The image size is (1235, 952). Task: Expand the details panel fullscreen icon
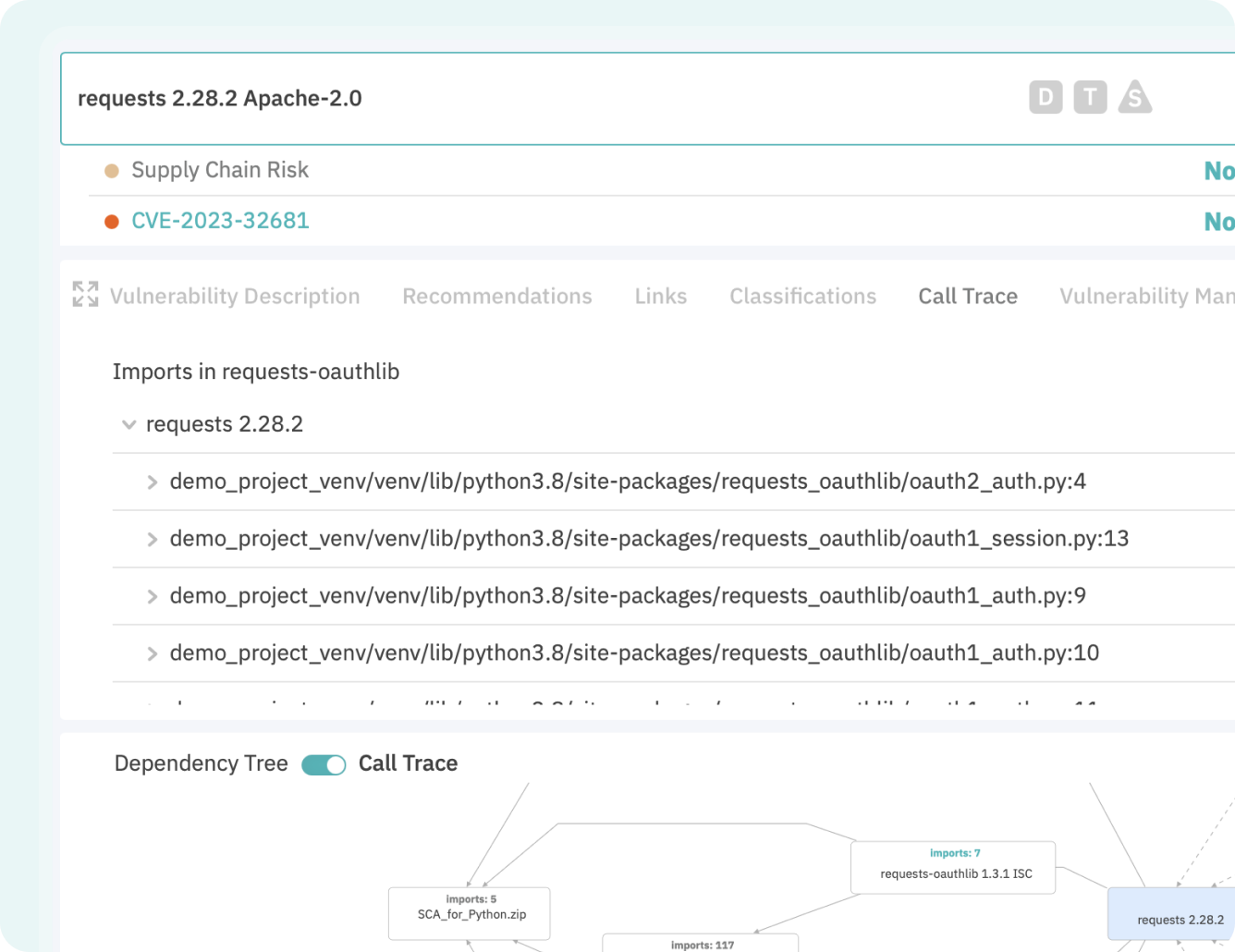click(85, 295)
